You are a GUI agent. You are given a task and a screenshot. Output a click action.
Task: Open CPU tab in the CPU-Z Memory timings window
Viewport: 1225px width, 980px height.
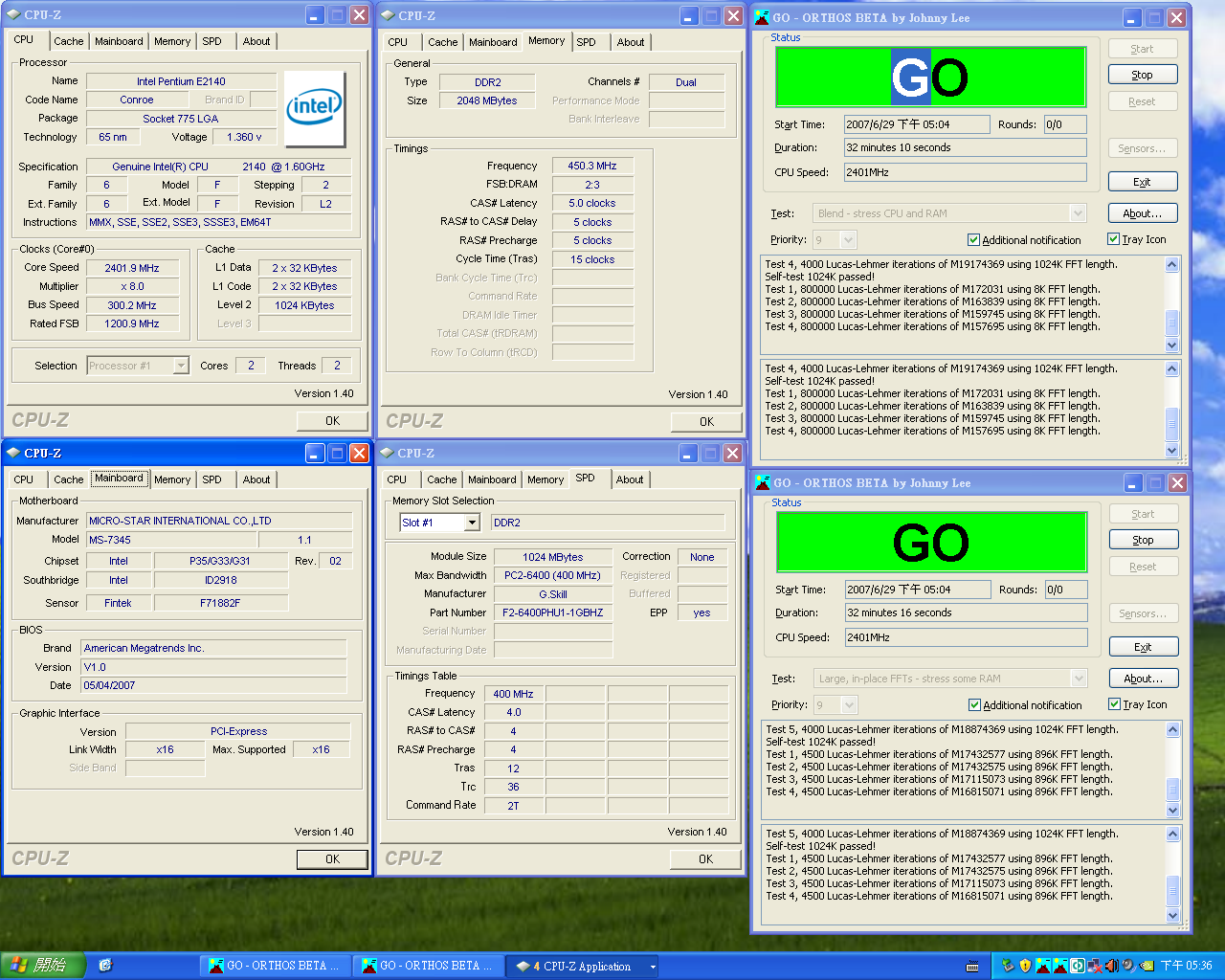pos(398,42)
